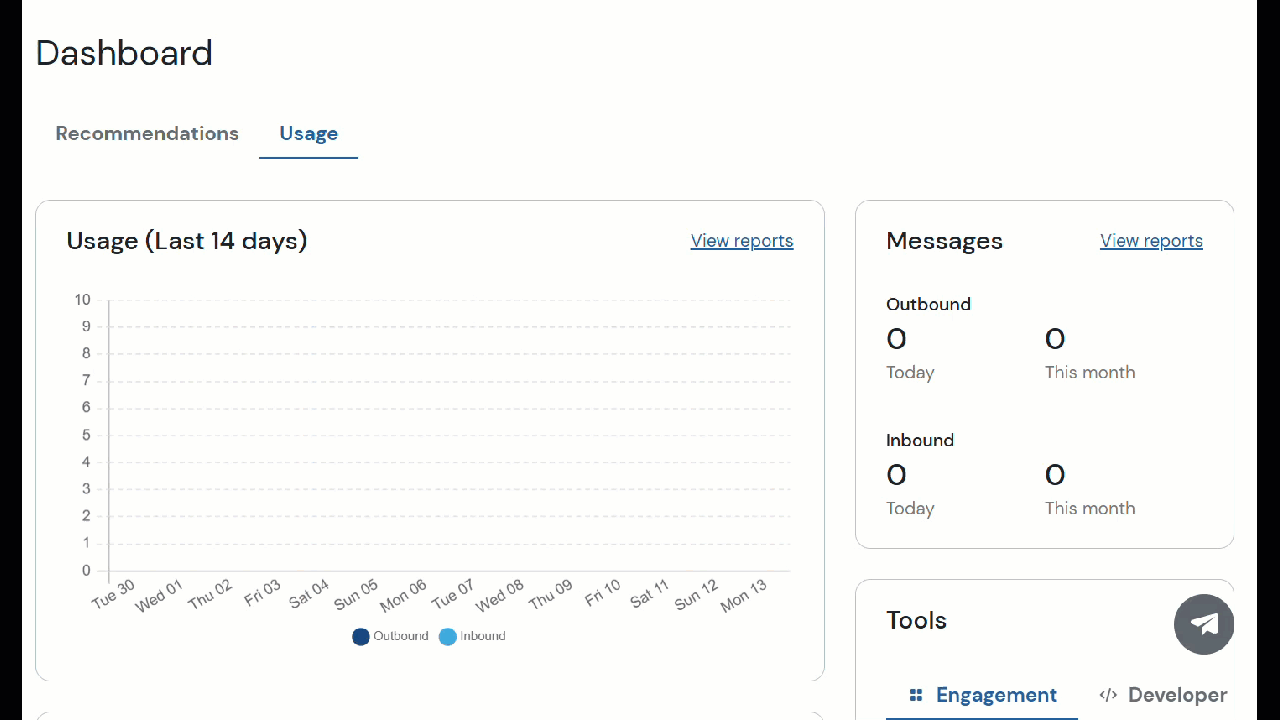
Task: Click the 'Mon 06' chart date label
Action: [403, 595]
